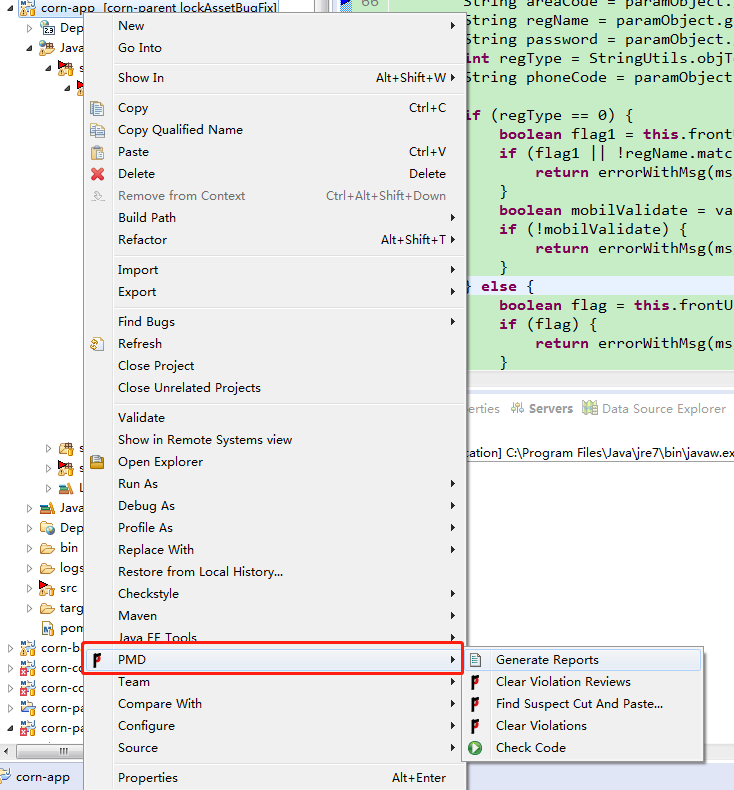Click the logs folder icon
This screenshot has height=790, width=734.
[x=47, y=568]
